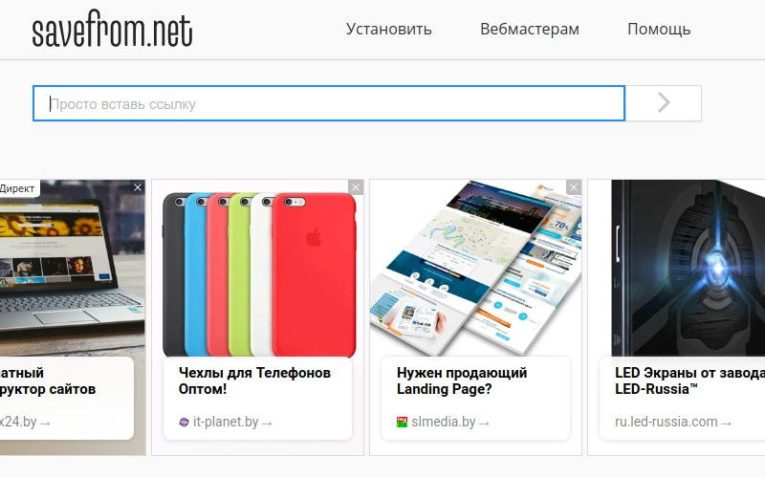Click colorful iPhone cases thumbnail

[259, 274]
